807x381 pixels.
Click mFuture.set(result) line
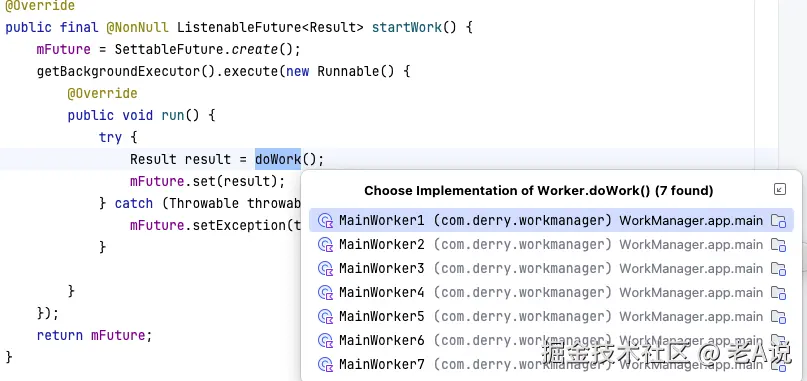pyautogui.click(x=207, y=182)
